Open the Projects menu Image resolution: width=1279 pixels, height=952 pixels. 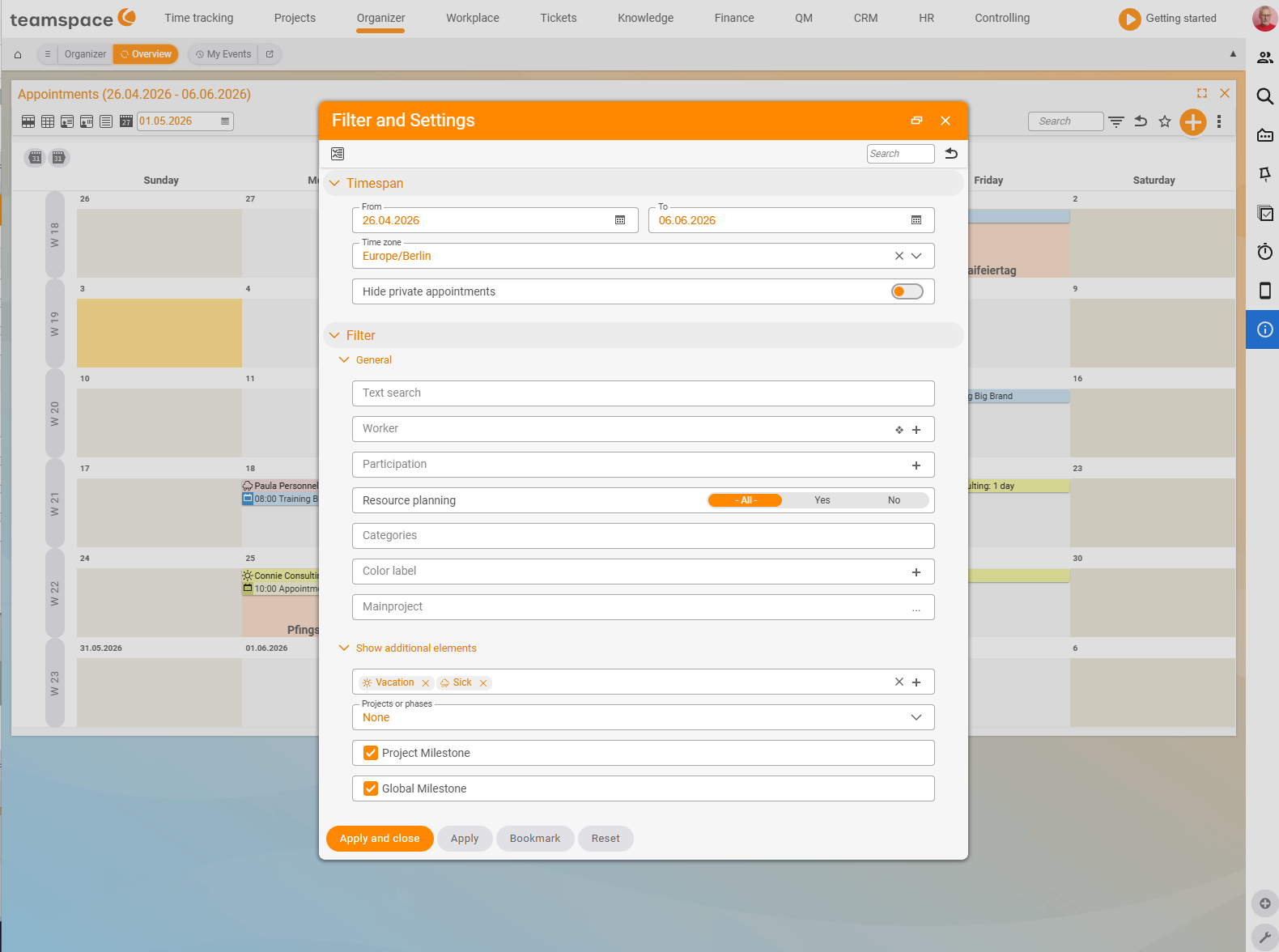[x=295, y=18]
